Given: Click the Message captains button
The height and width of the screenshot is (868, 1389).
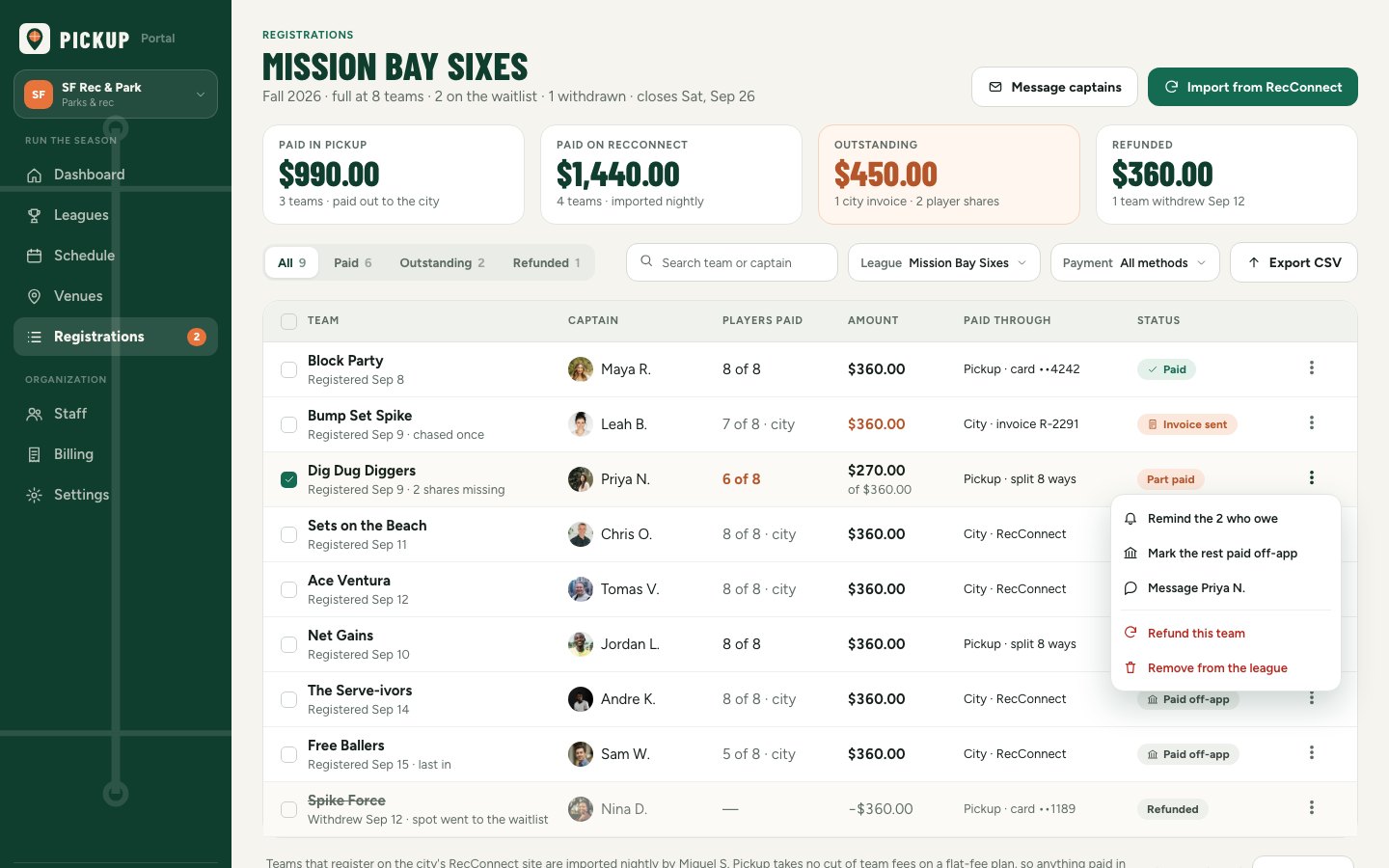Looking at the screenshot, I should (x=1054, y=87).
